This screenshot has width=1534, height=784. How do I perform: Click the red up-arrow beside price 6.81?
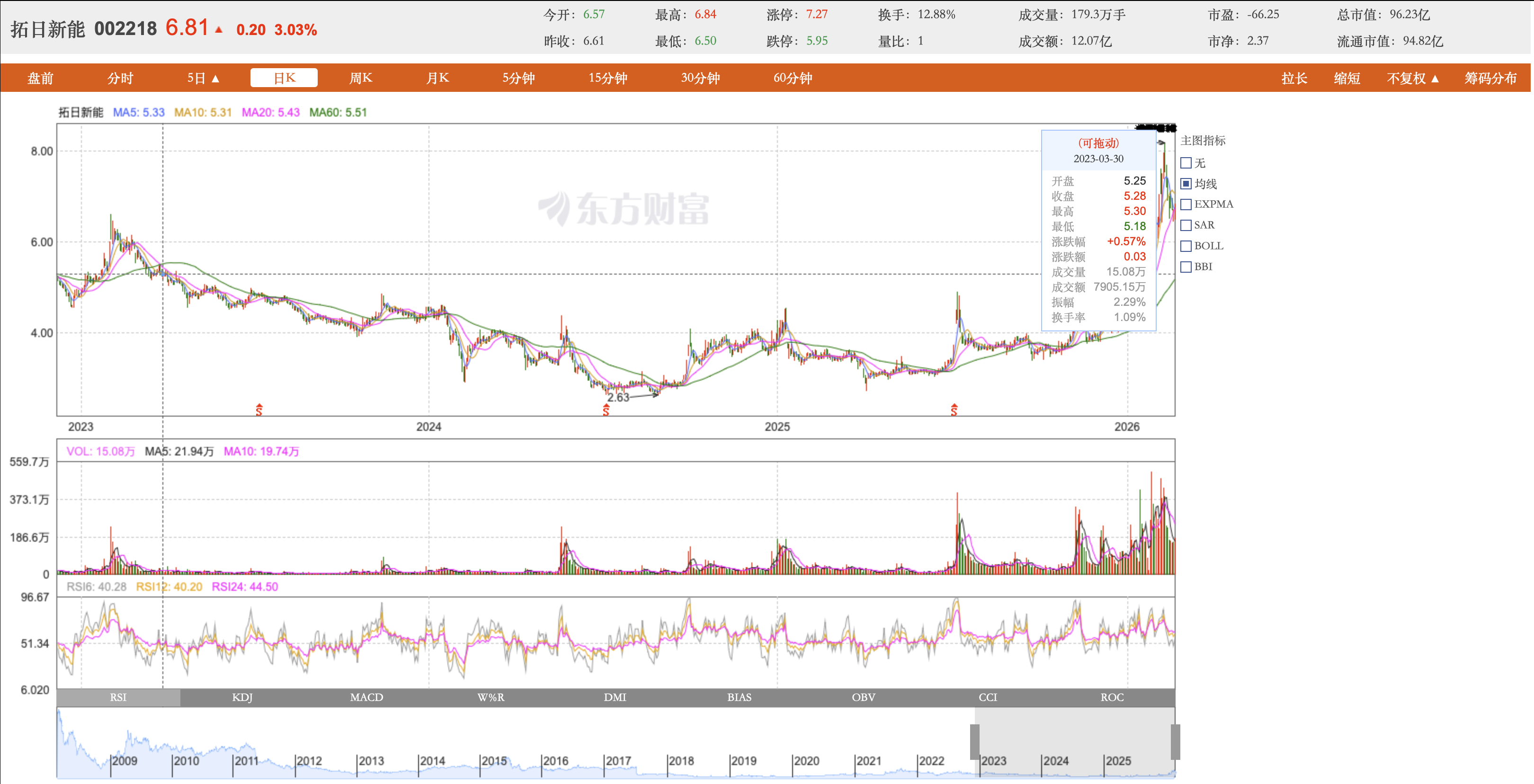tap(219, 29)
